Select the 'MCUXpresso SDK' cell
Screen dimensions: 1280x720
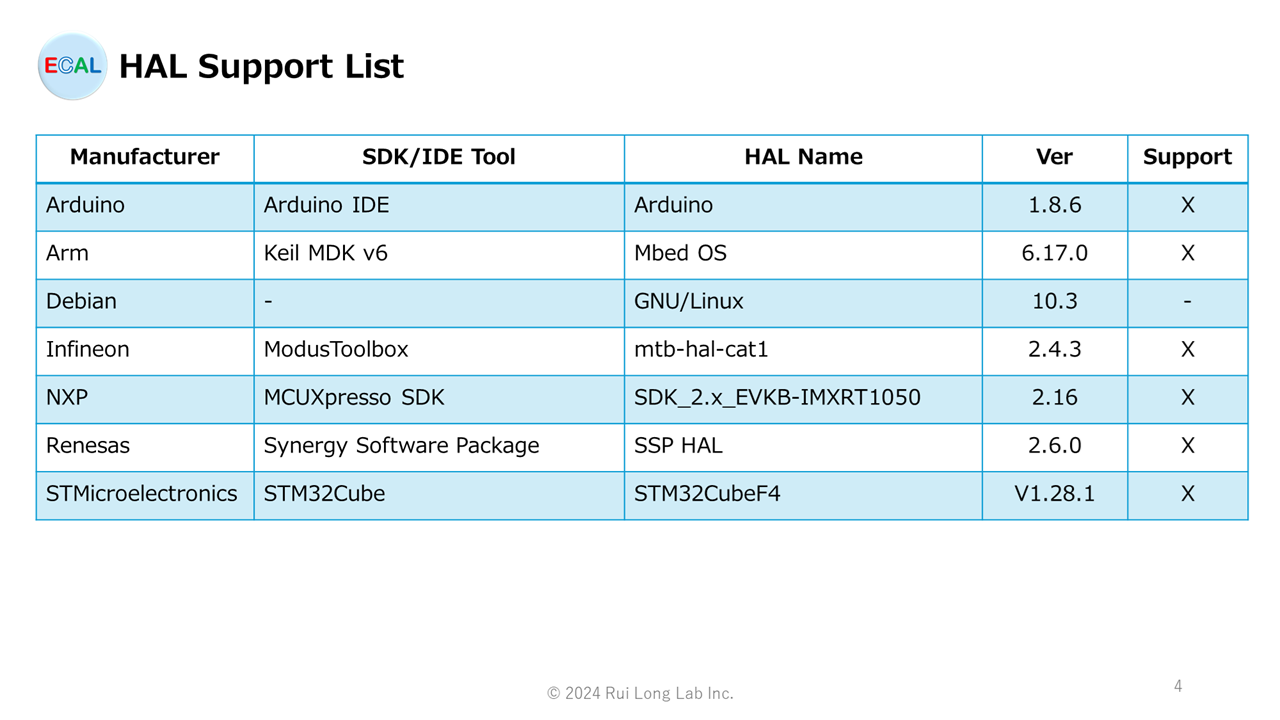(x=439, y=398)
